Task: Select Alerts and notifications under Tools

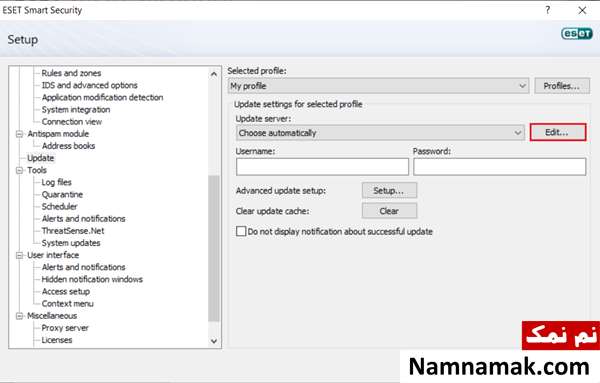Action: pyautogui.click(x=83, y=219)
